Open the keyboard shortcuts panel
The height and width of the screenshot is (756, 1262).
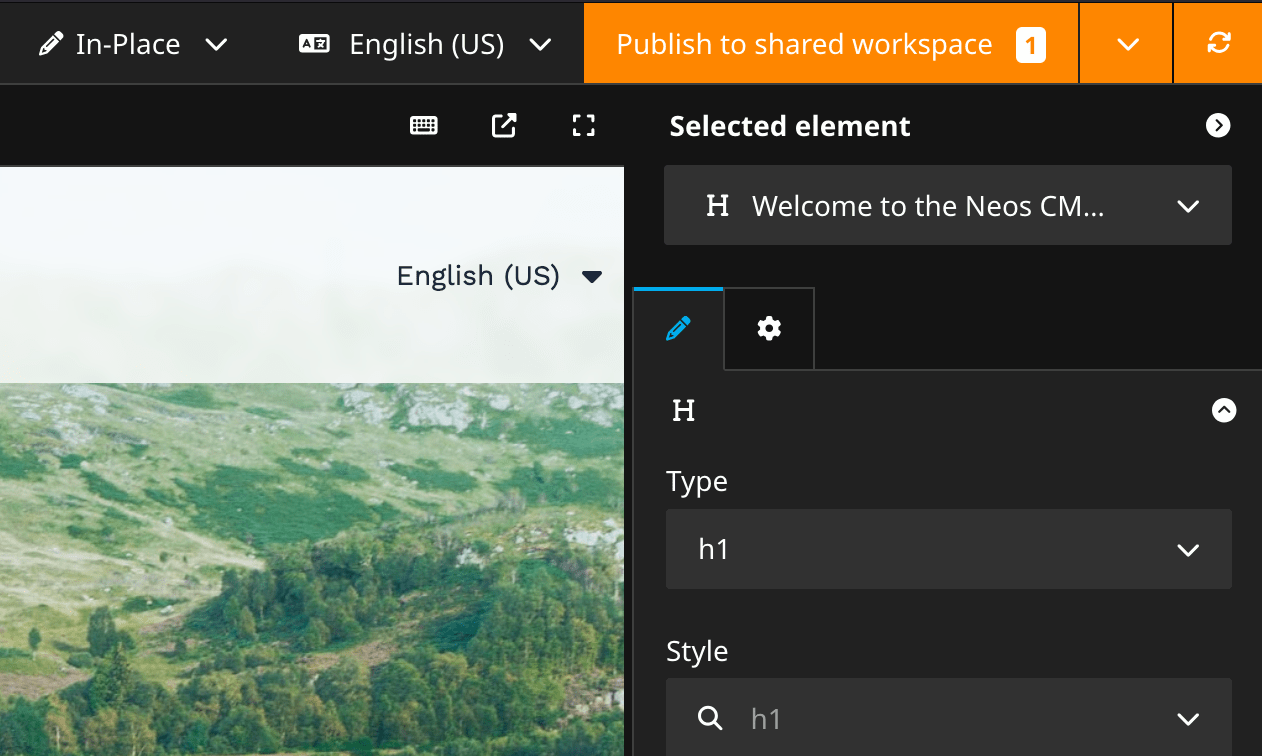tap(424, 126)
